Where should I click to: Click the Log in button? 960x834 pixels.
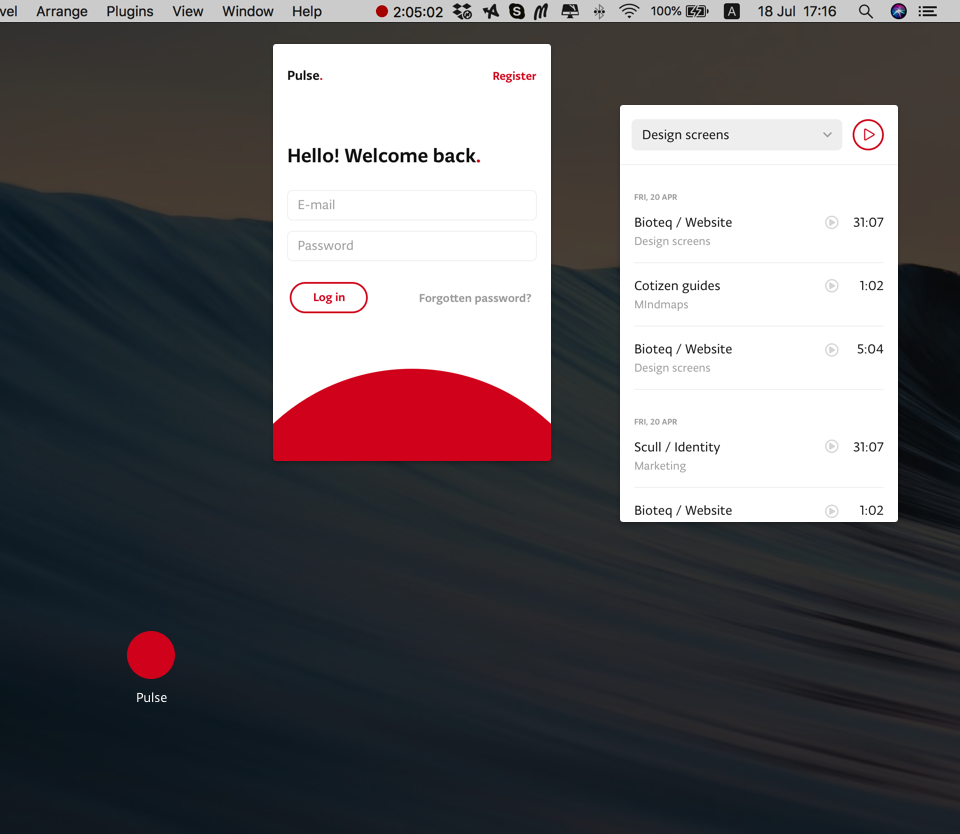tap(328, 298)
